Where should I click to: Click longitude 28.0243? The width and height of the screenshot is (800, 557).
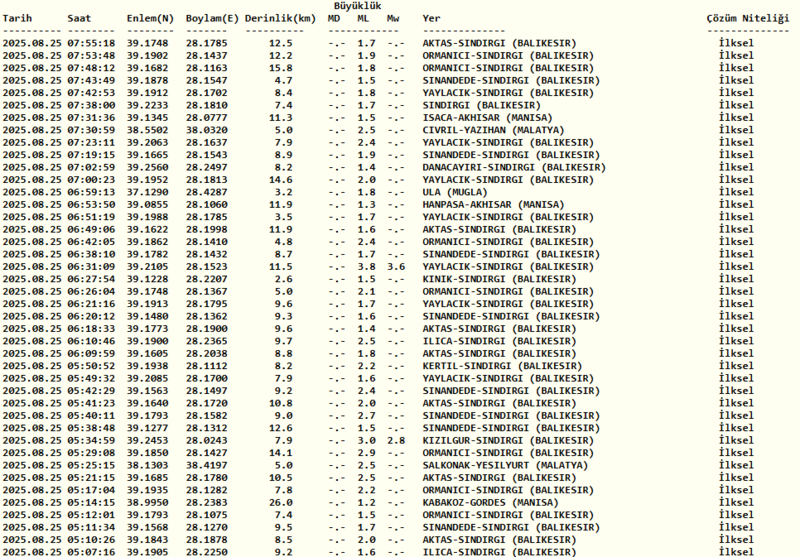pyautogui.click(x=207, y=441)
